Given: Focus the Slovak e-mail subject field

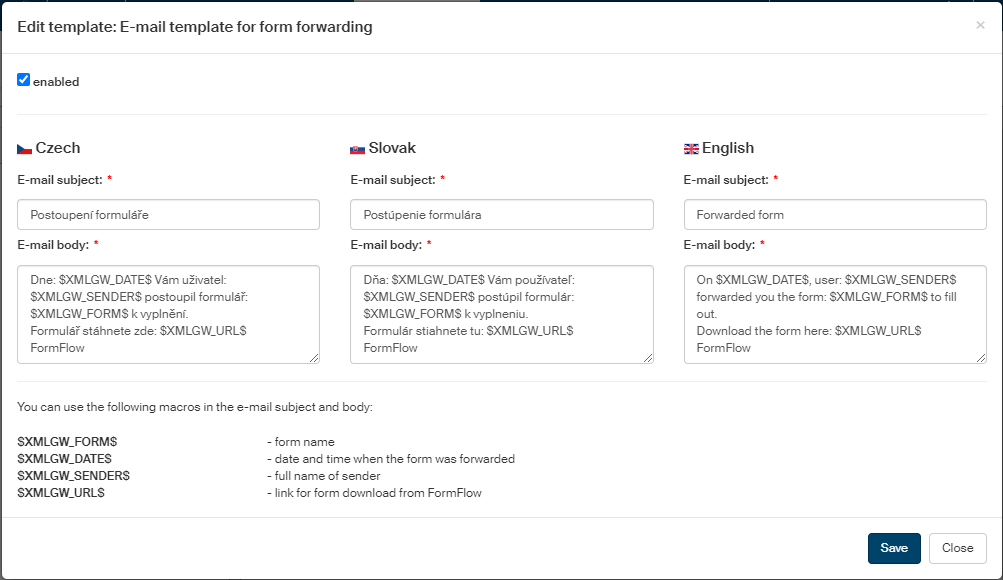Looking at the screenshot, I should 501,215.
